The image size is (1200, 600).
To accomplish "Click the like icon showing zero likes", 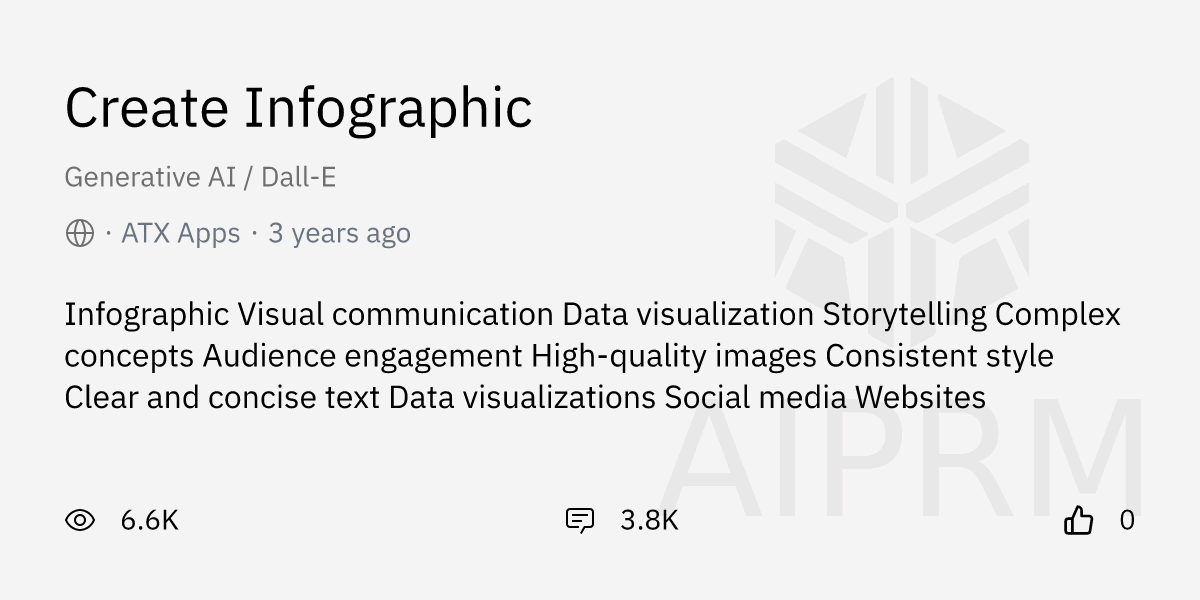I will [1080, 520].
